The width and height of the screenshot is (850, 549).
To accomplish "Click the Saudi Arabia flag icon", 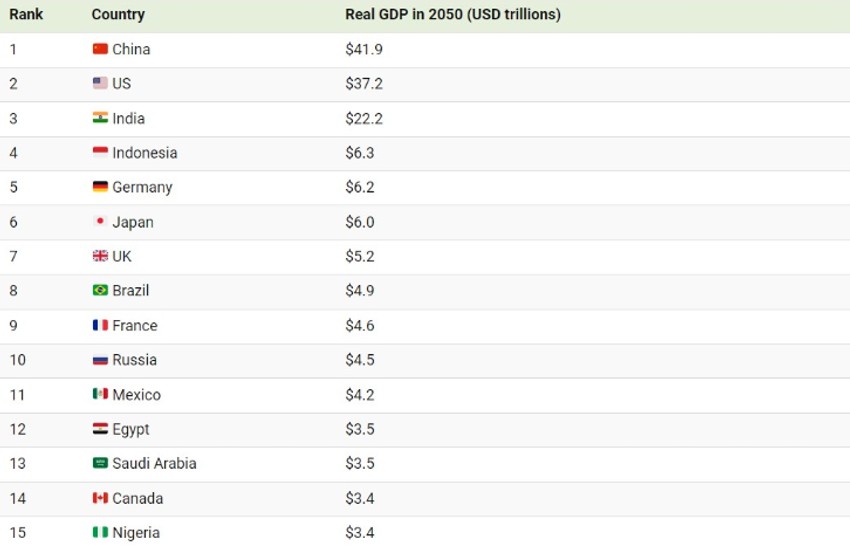I will 100,463.
